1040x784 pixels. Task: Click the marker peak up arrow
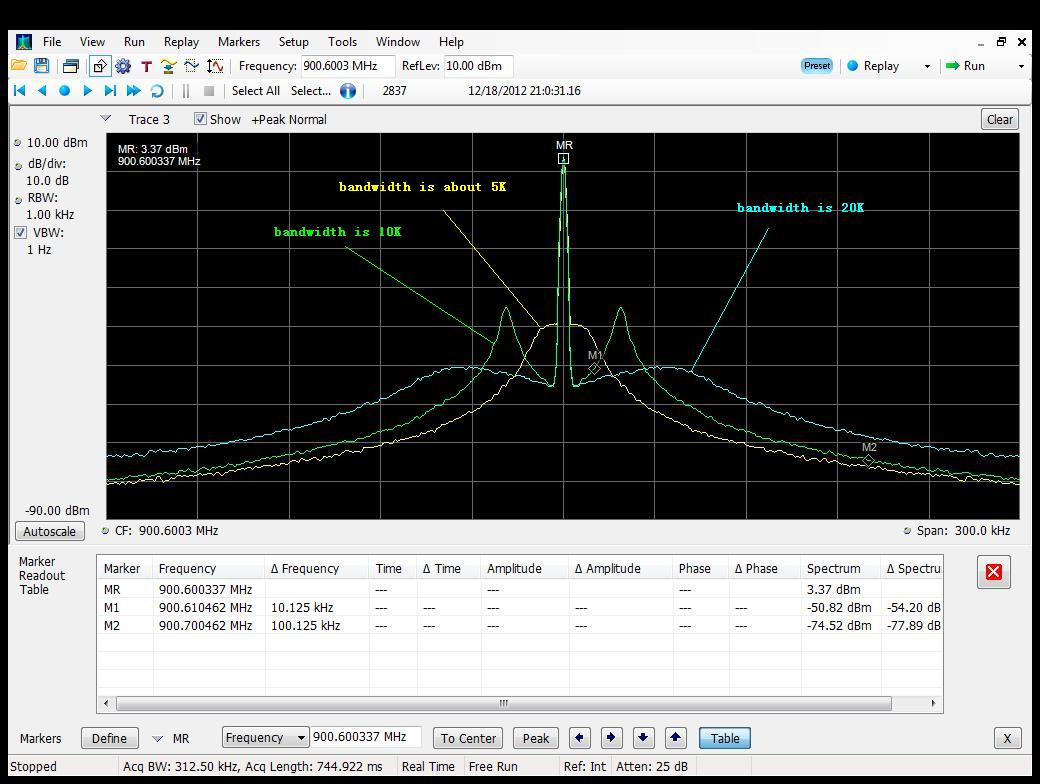(x=675, y=738)
